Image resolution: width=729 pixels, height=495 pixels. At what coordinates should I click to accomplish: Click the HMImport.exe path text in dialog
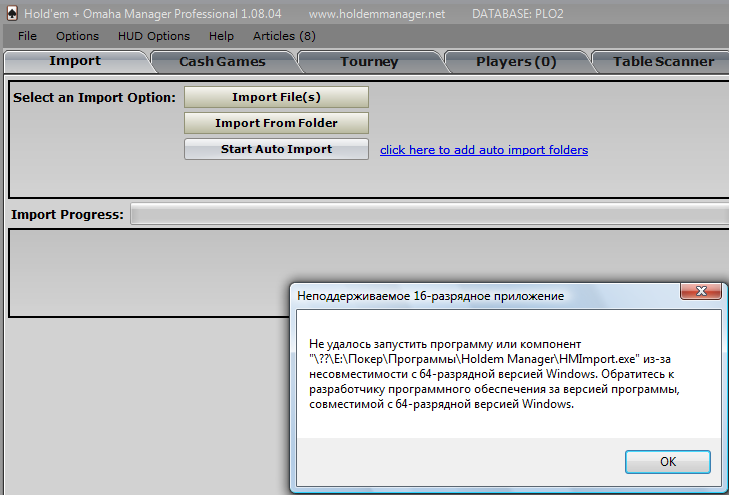coord(474,359)
